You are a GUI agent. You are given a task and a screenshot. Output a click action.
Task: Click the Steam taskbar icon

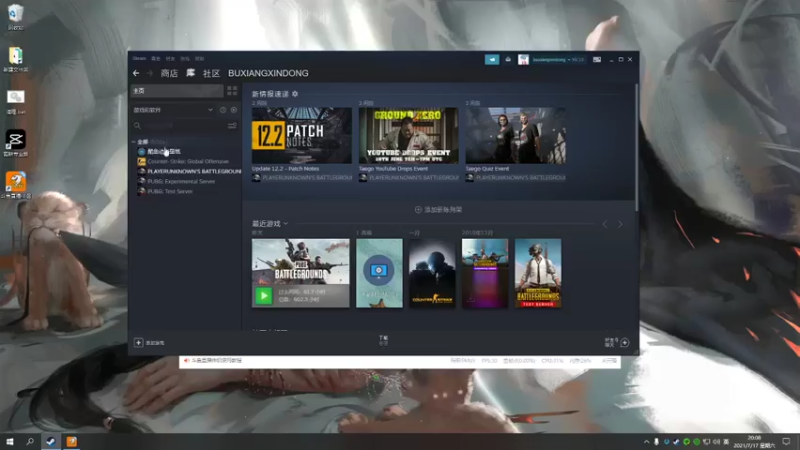[51, 441]
